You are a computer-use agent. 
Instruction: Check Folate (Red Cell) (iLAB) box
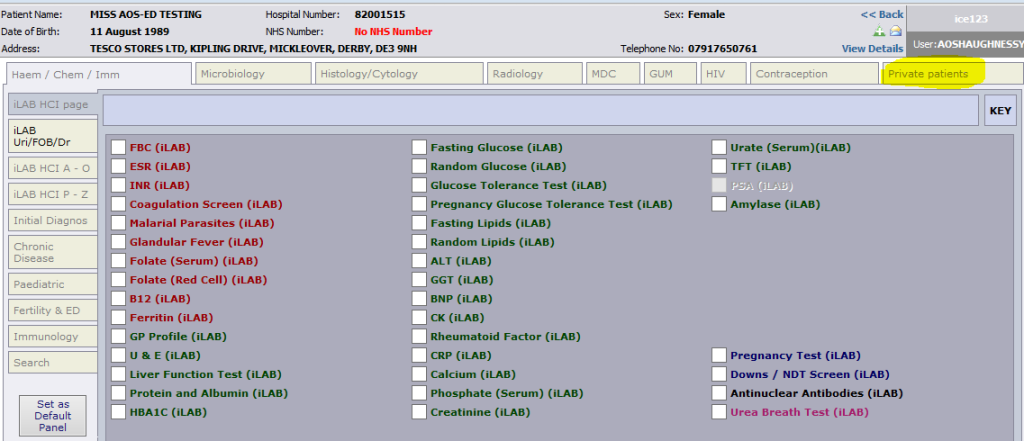[x=118, y=280]
